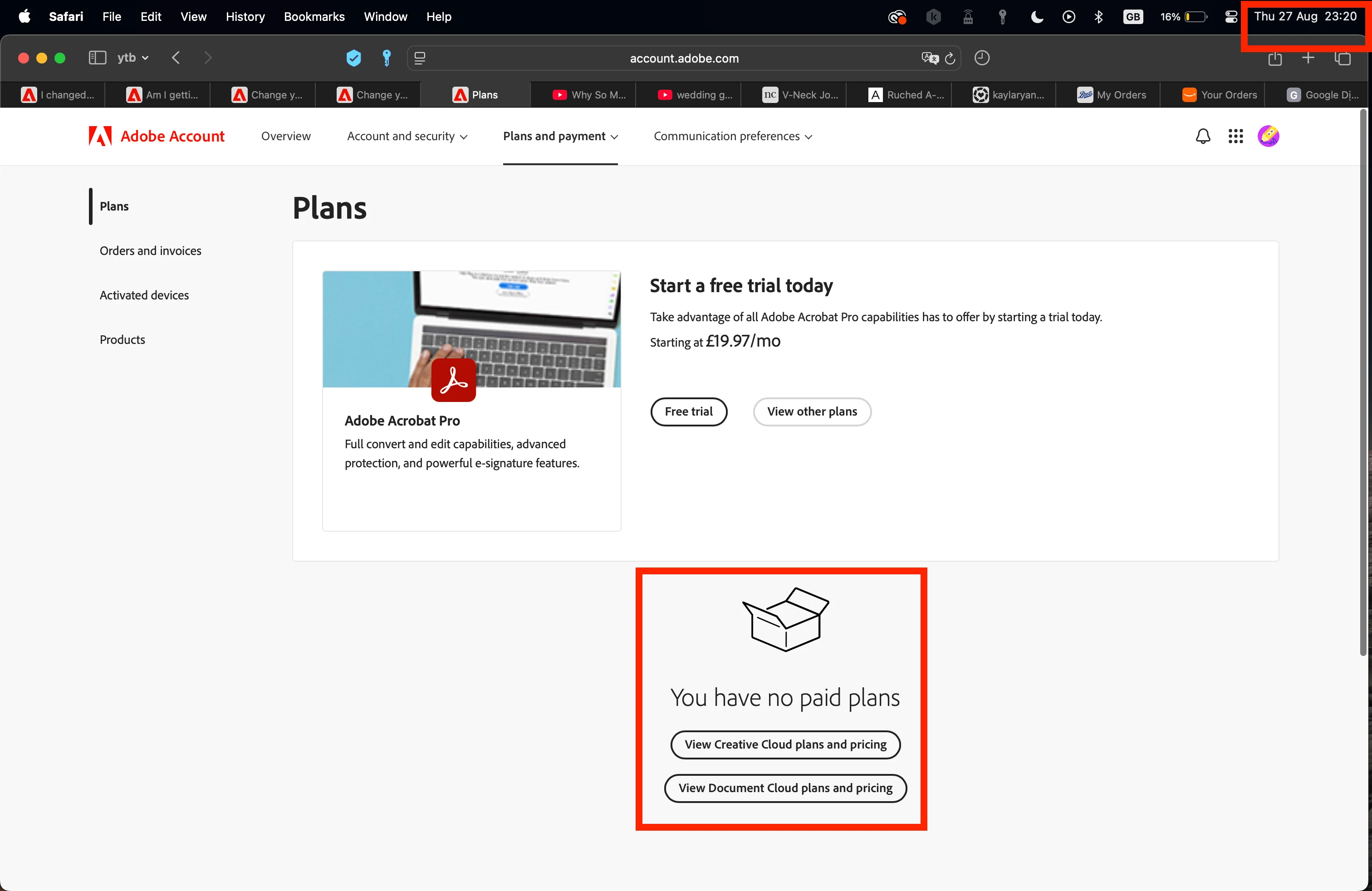The image size is (1372, 891).
Task: Click the Creative Cloud menu bar icon
Action: (x=897, y=17)
